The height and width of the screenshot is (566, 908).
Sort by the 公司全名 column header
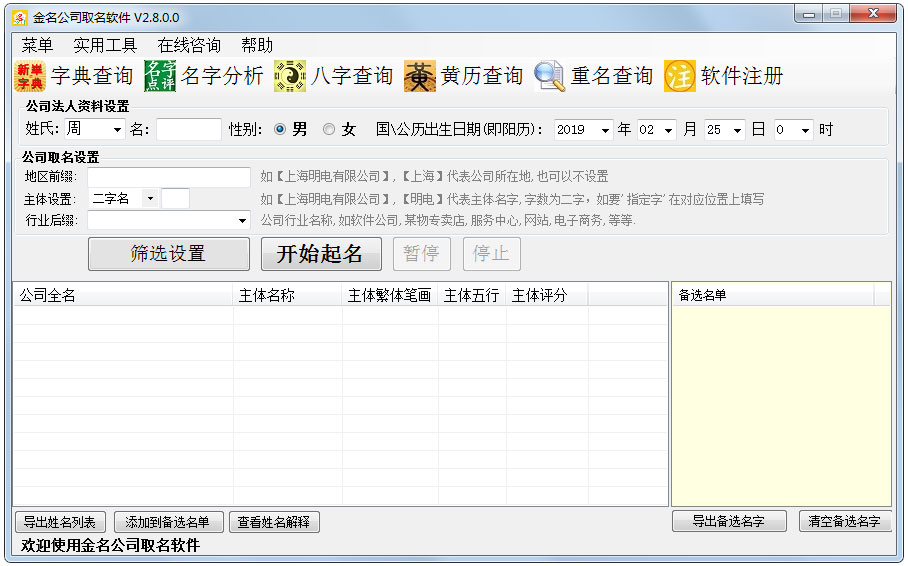123,295
